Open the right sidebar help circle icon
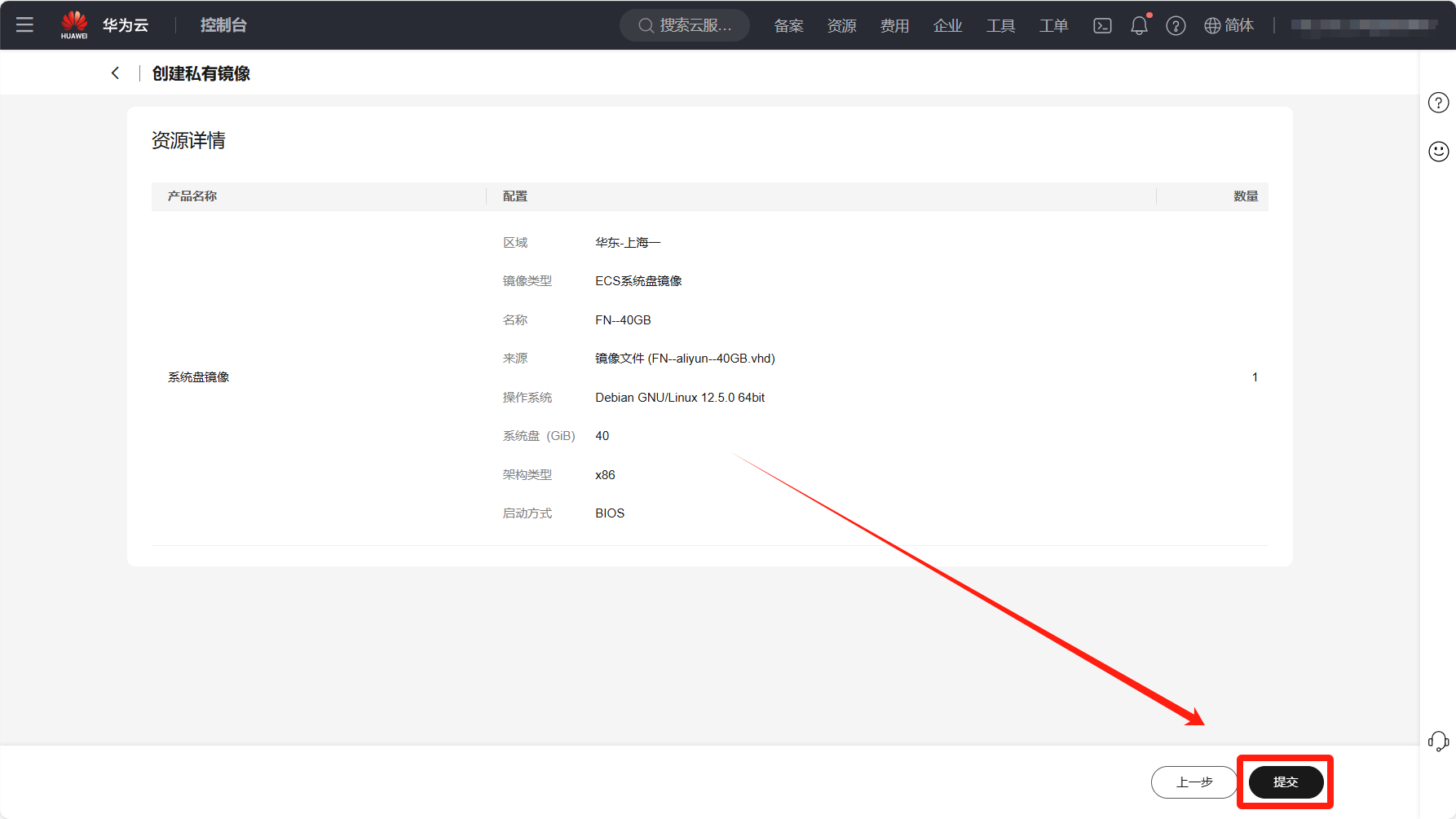The width and height of the screenshot is (1456, 819). tap(1438, 103)
